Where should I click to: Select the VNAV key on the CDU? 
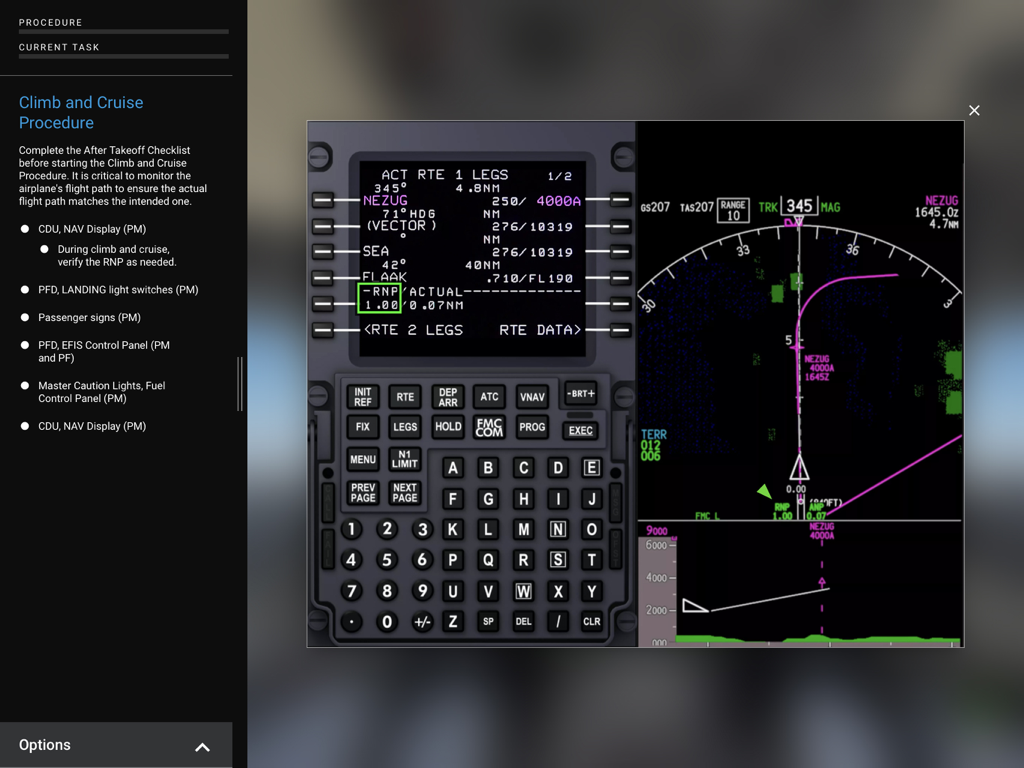pos(531,396)
